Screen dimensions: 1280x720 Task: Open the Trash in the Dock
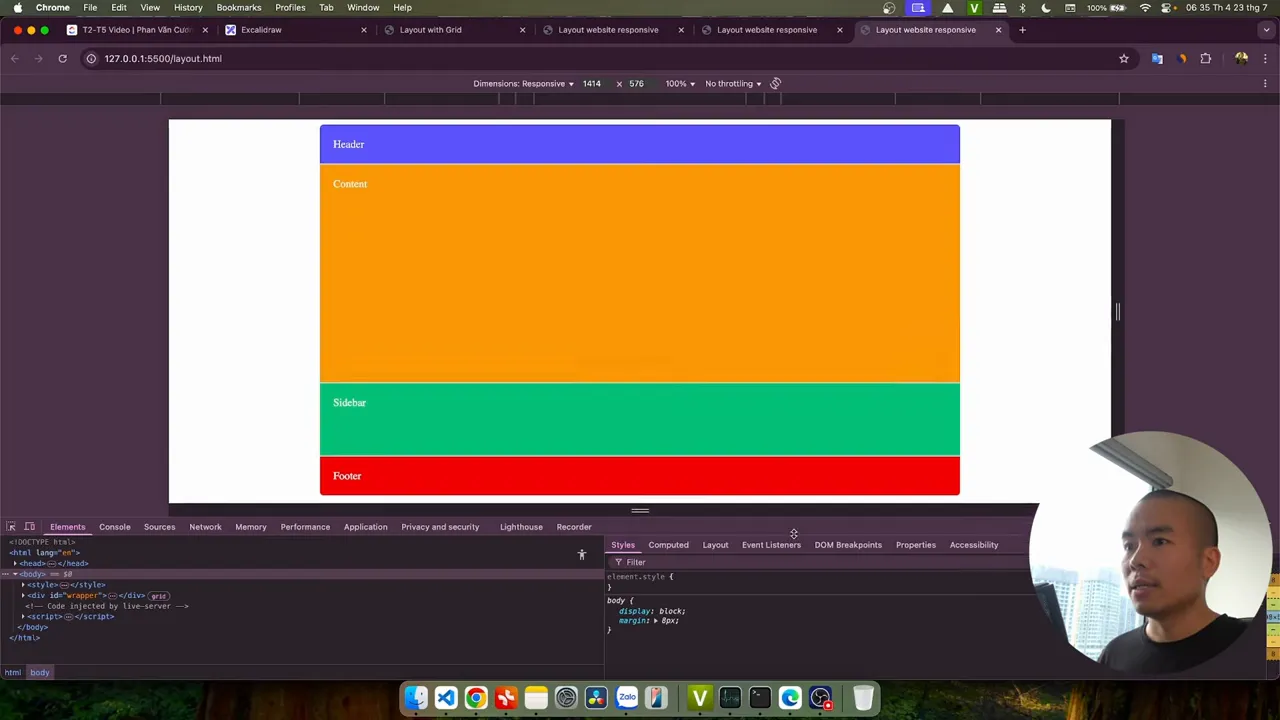[x=863, y=697]
